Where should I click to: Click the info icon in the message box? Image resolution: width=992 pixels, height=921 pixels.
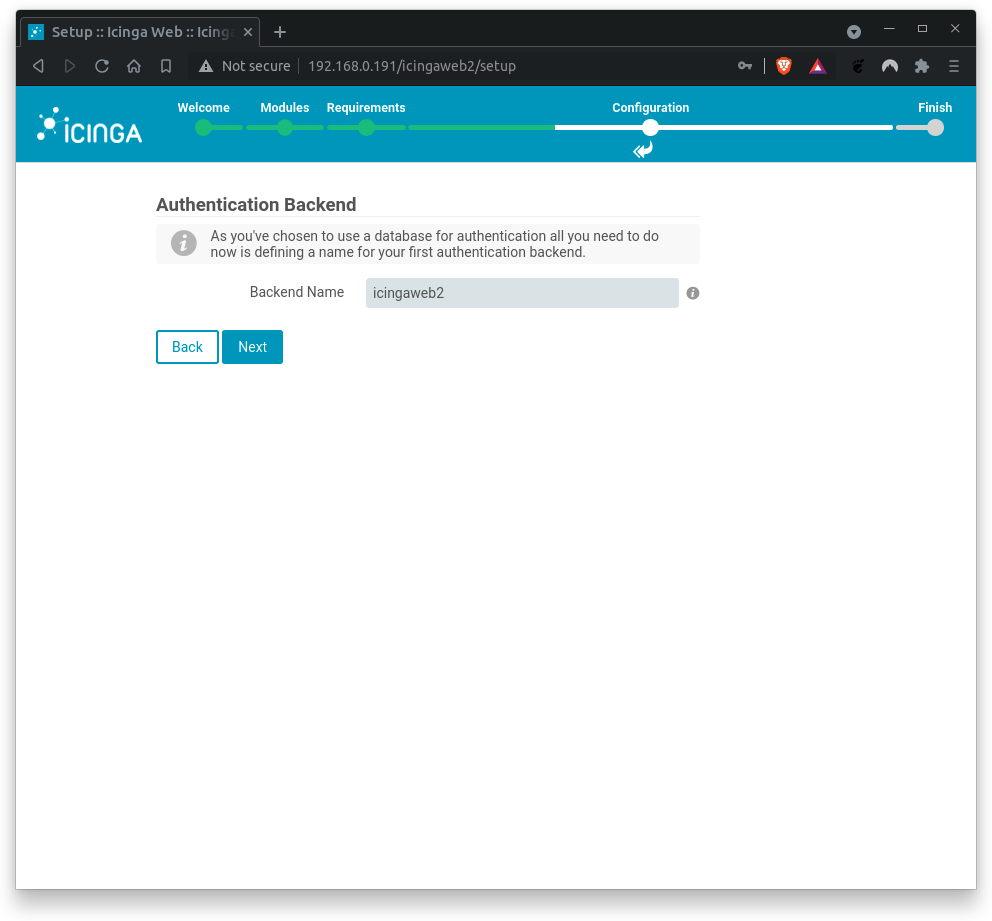click(x=183, y=242)
